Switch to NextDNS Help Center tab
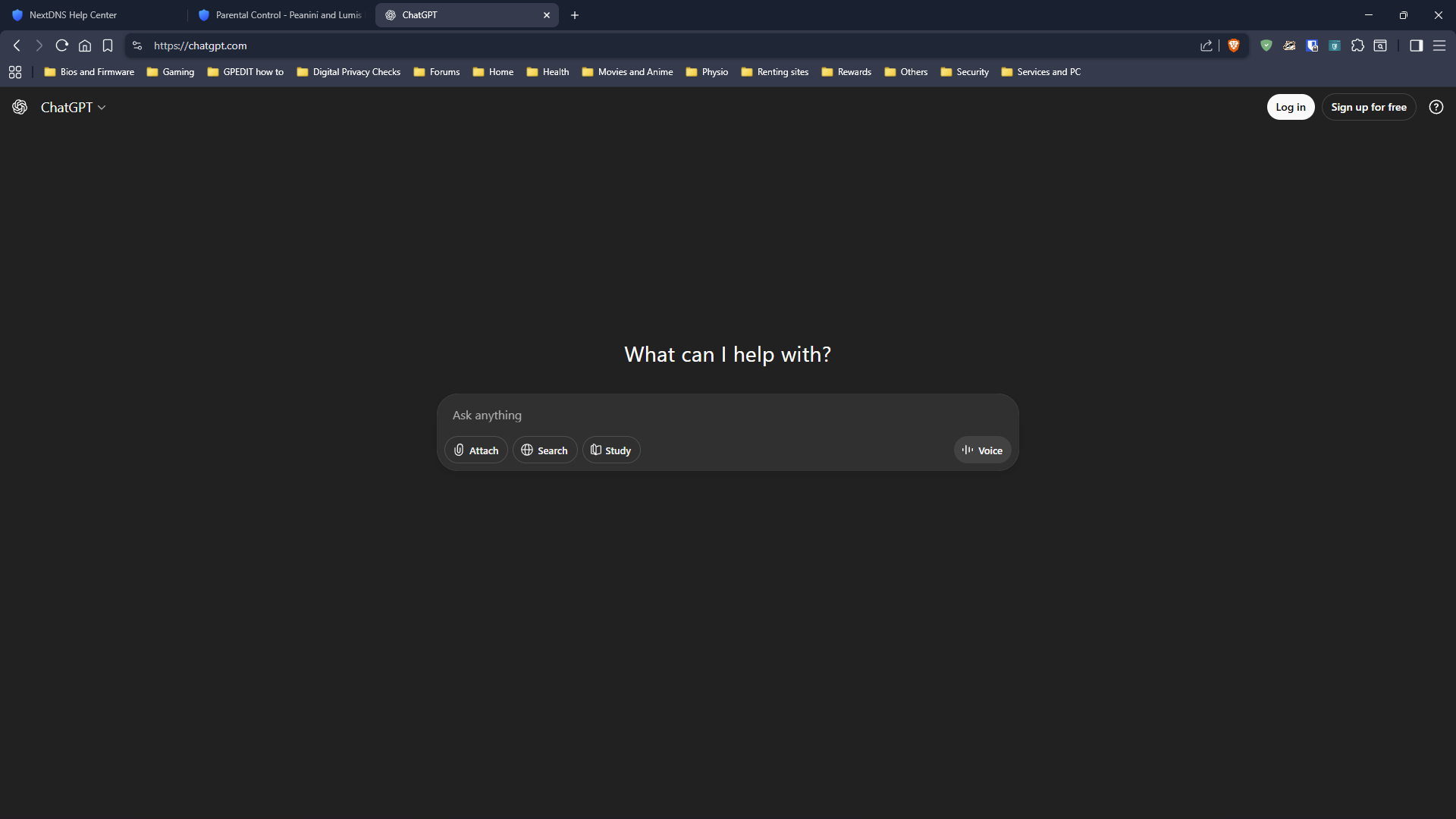The image size is (1456, 819). coord(73,15)
